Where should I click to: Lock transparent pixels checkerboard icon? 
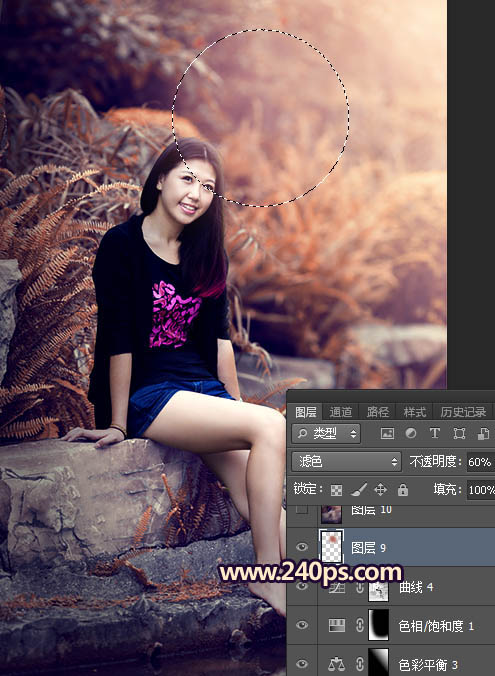336,490
